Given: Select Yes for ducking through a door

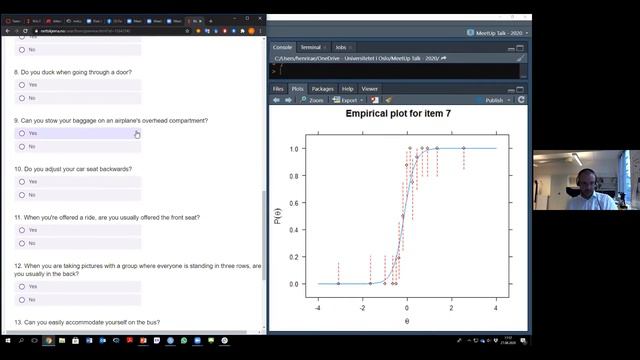Looking at the screenshot, I should [22, 85].
